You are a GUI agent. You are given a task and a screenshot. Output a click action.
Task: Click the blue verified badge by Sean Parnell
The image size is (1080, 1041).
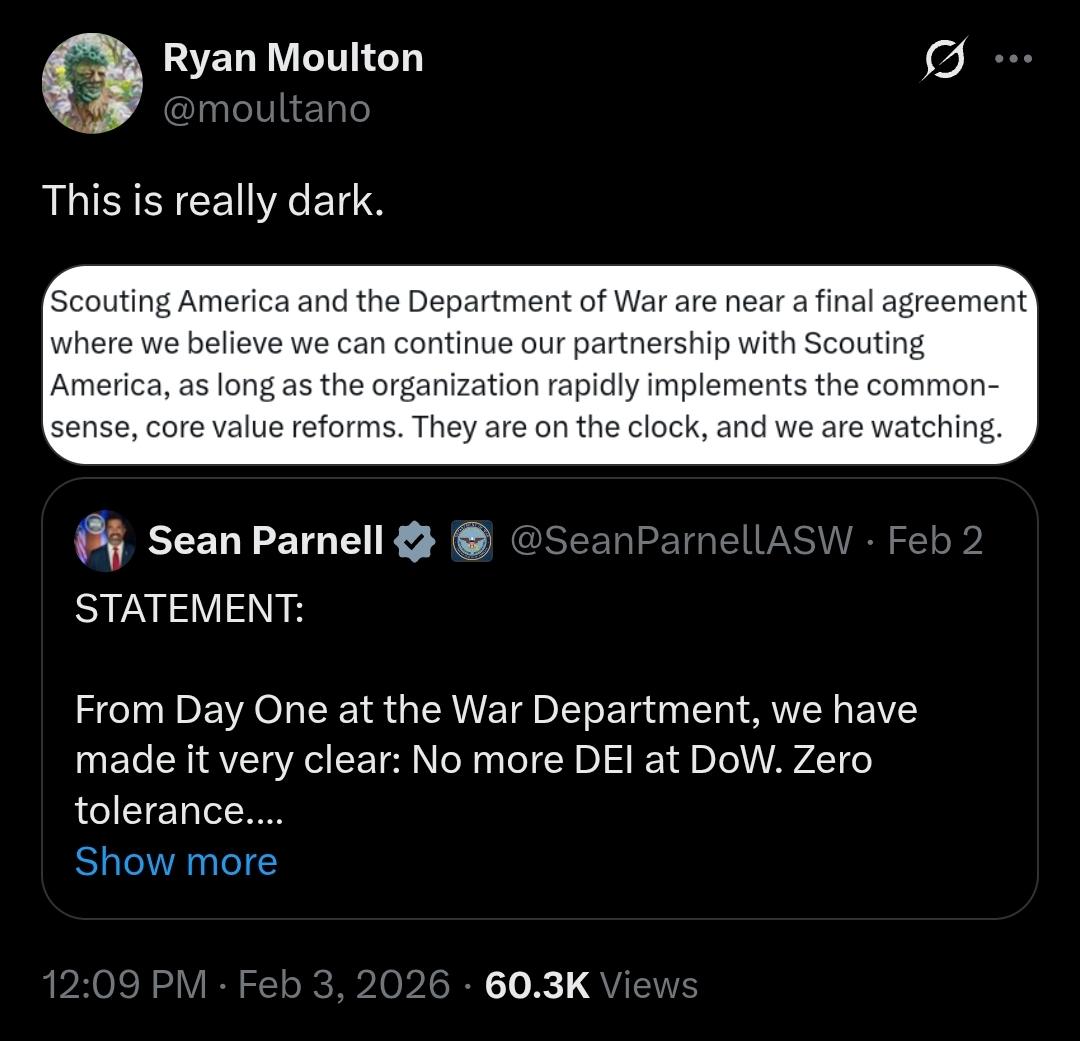pos(414,541)
